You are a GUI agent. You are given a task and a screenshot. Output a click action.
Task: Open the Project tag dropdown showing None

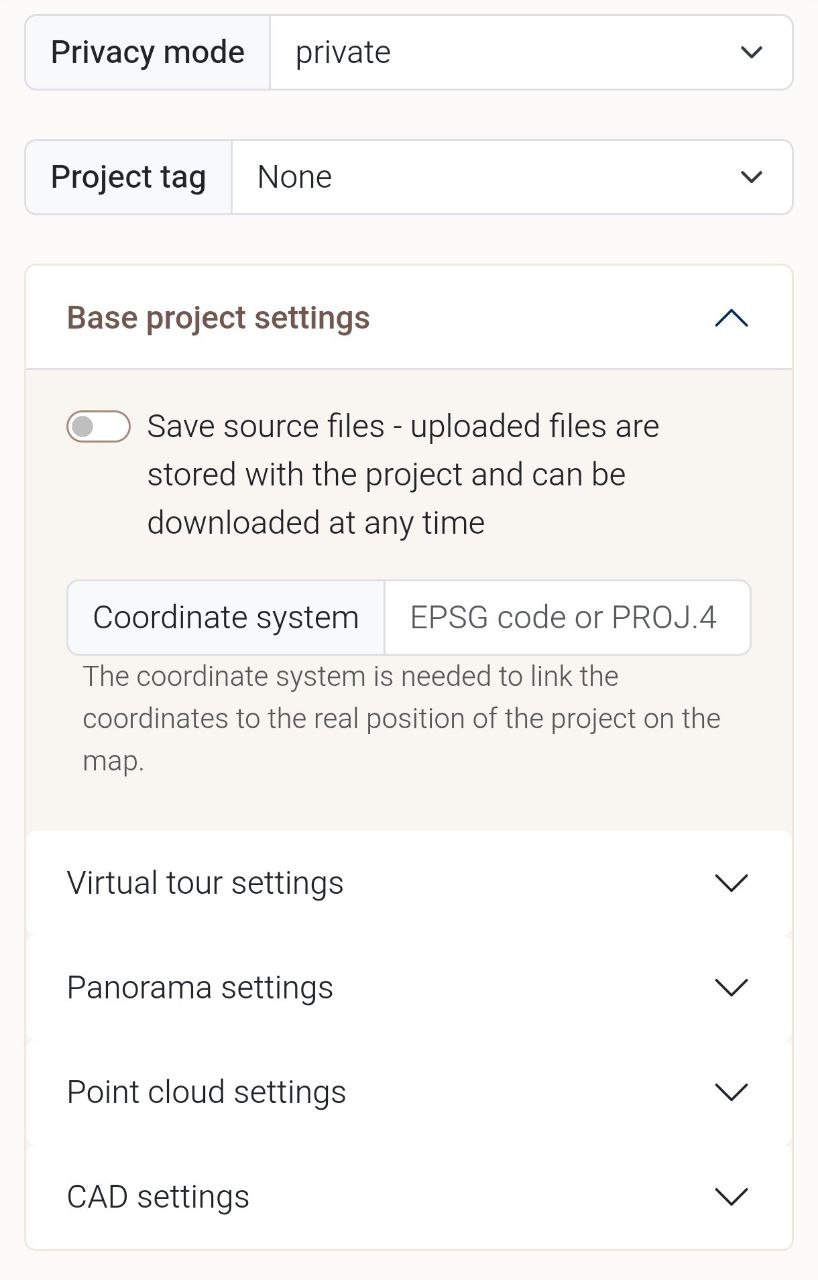pyautogui.click(x=480, y=177)
